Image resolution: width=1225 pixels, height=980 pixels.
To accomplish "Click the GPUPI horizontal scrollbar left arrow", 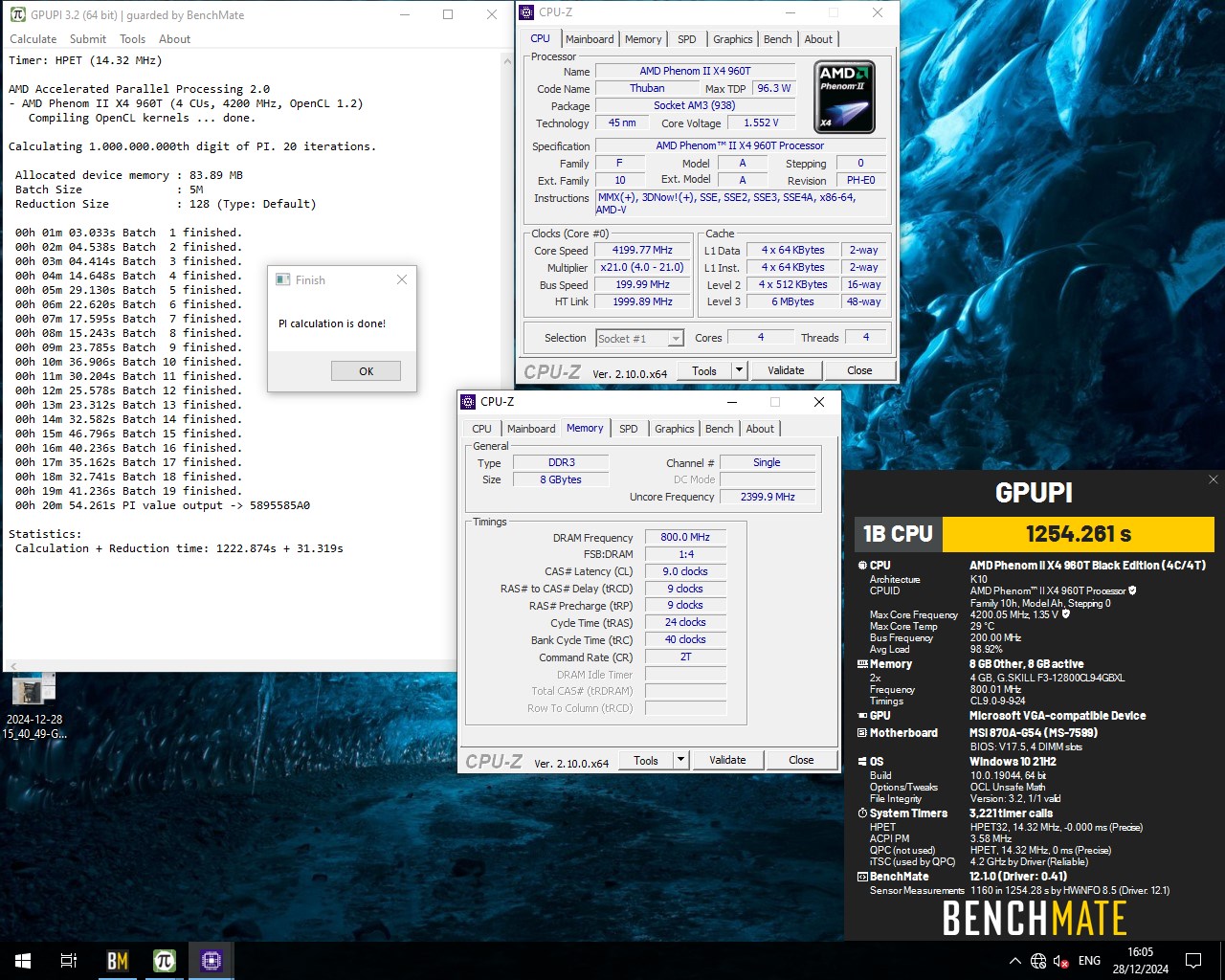I will click(x=12, y=666).
